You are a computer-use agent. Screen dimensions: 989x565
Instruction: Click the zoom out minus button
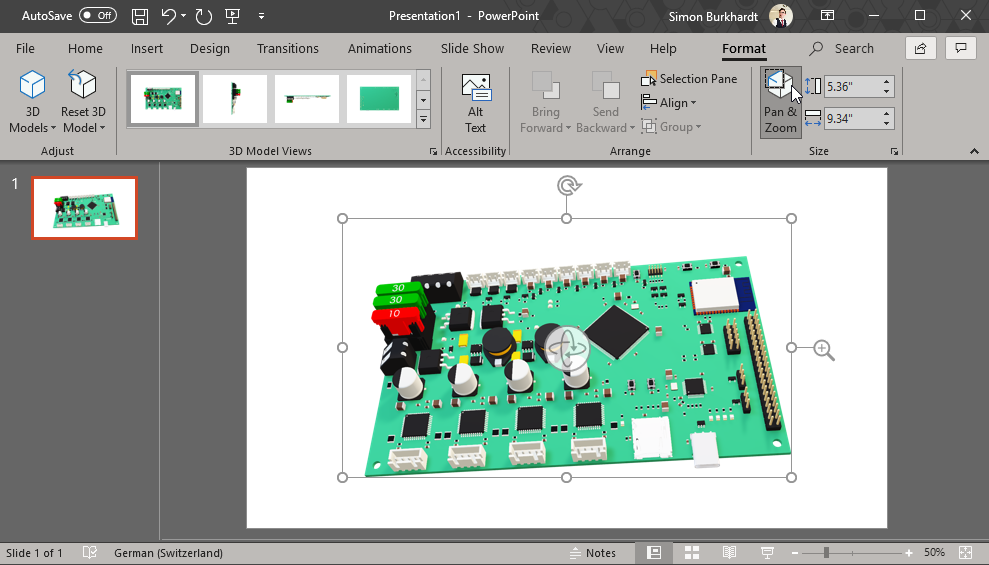pos(795,553)
